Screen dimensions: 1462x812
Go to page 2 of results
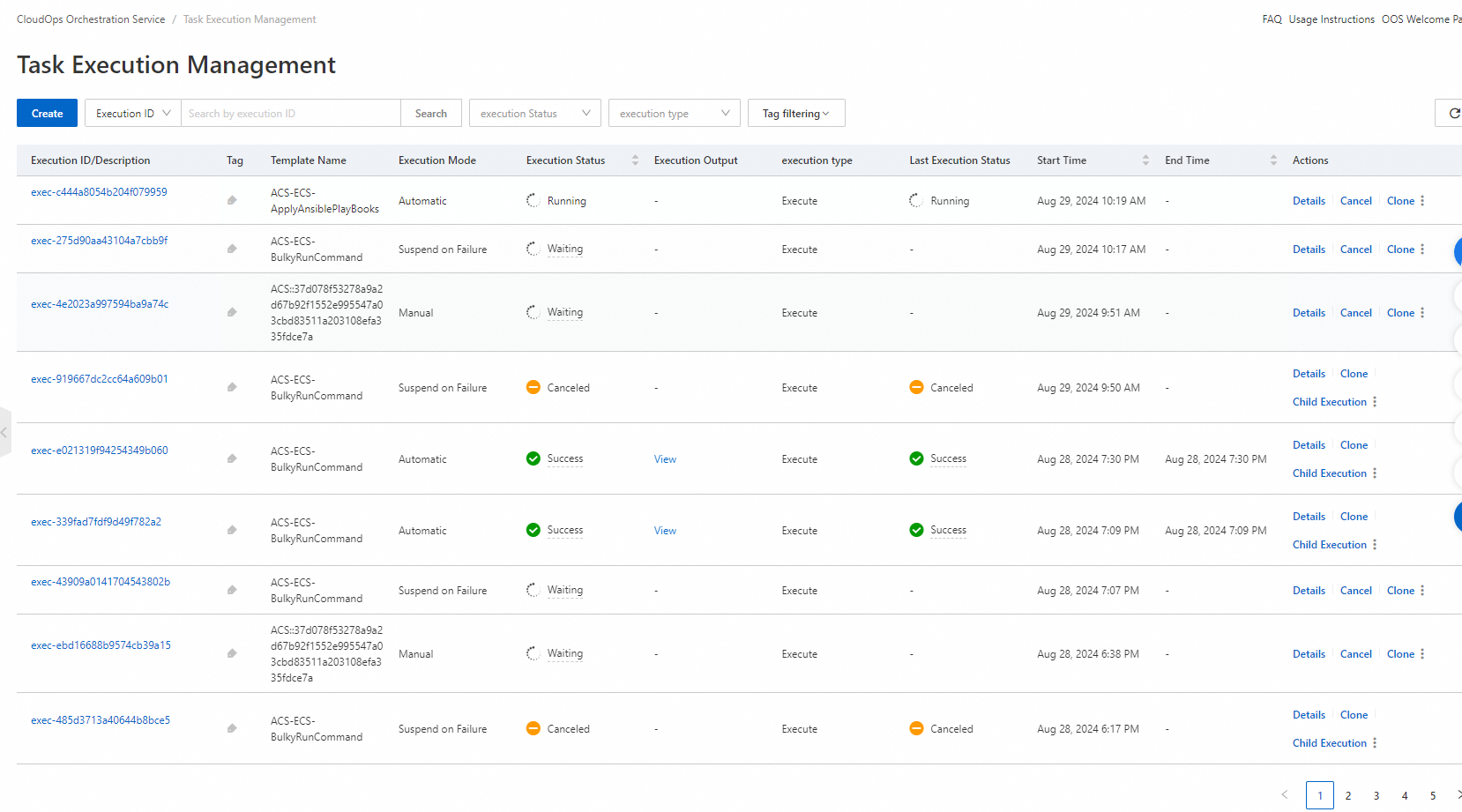tap(1348, 795)
